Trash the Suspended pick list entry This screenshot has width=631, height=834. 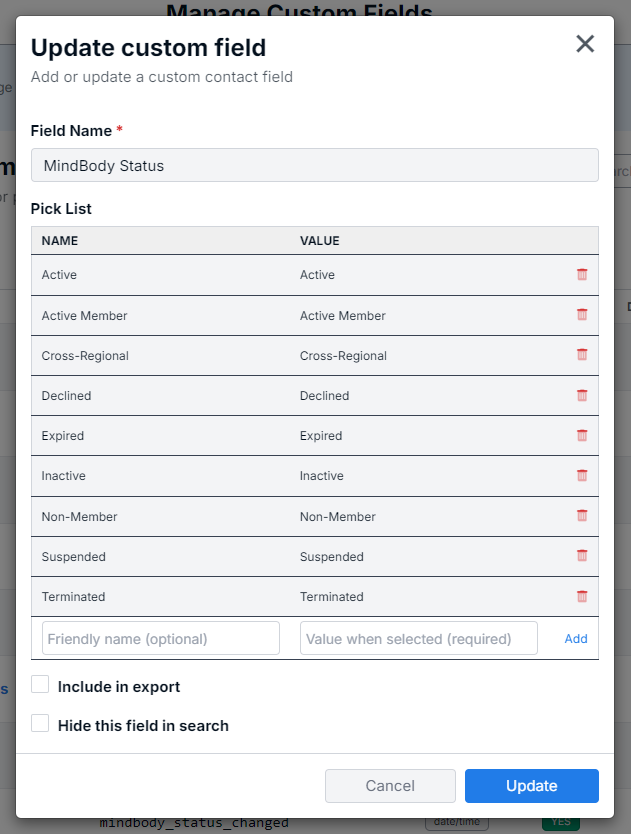[582, 556]
